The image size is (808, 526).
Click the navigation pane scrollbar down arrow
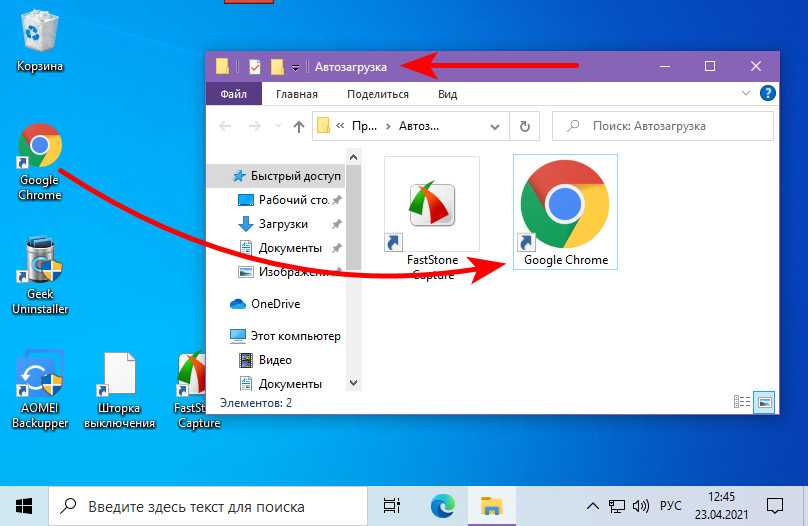click(x=352, y=383)
